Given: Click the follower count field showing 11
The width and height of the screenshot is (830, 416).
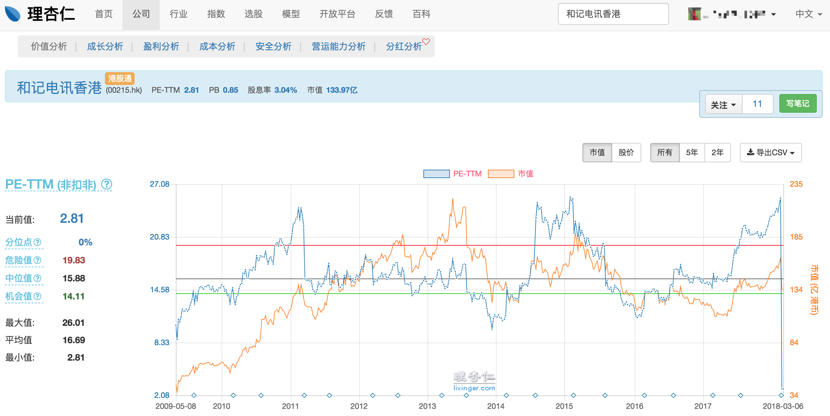Looking at the screenshot, I should coord(757,104).
